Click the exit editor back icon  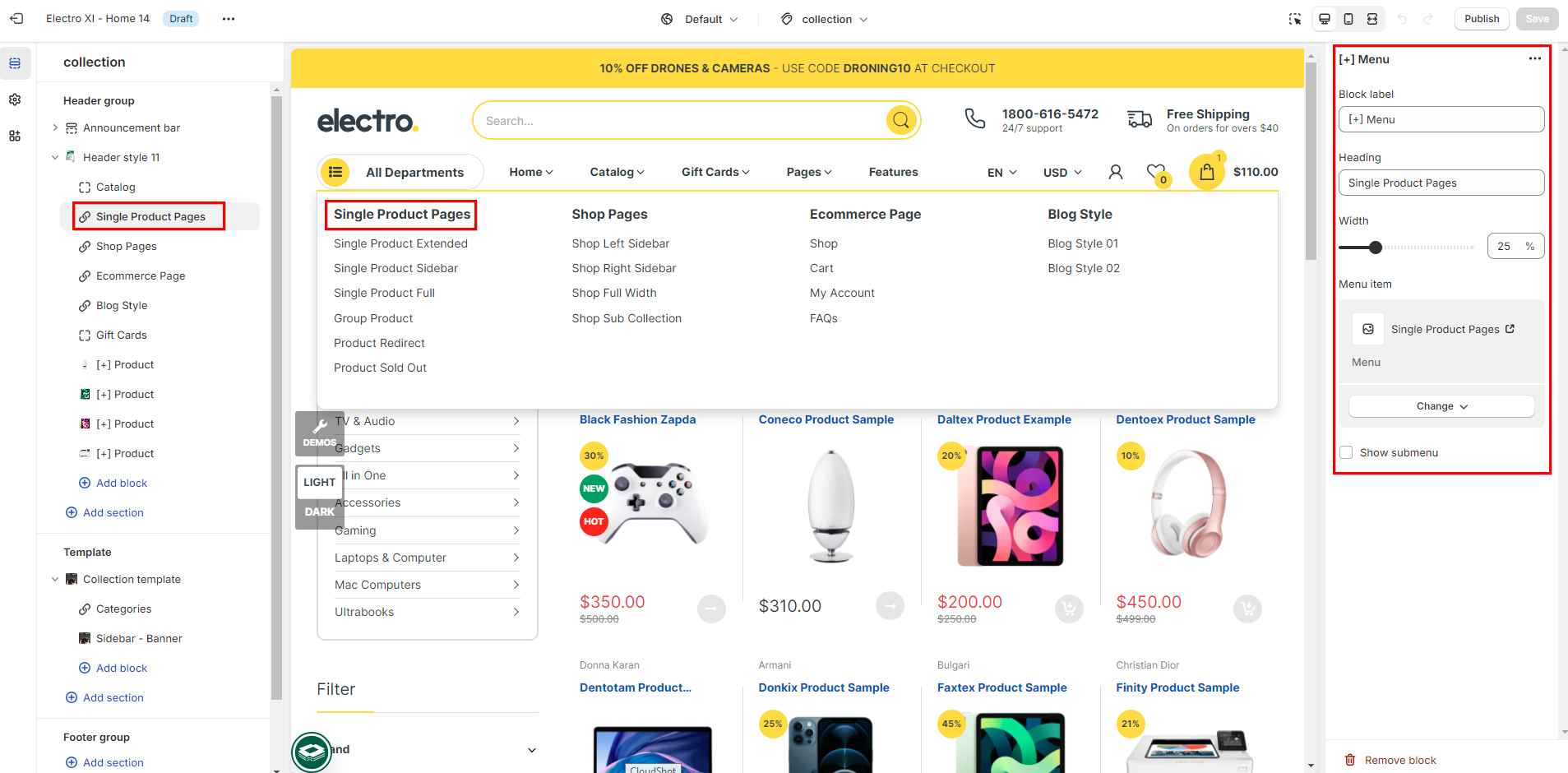16,18
